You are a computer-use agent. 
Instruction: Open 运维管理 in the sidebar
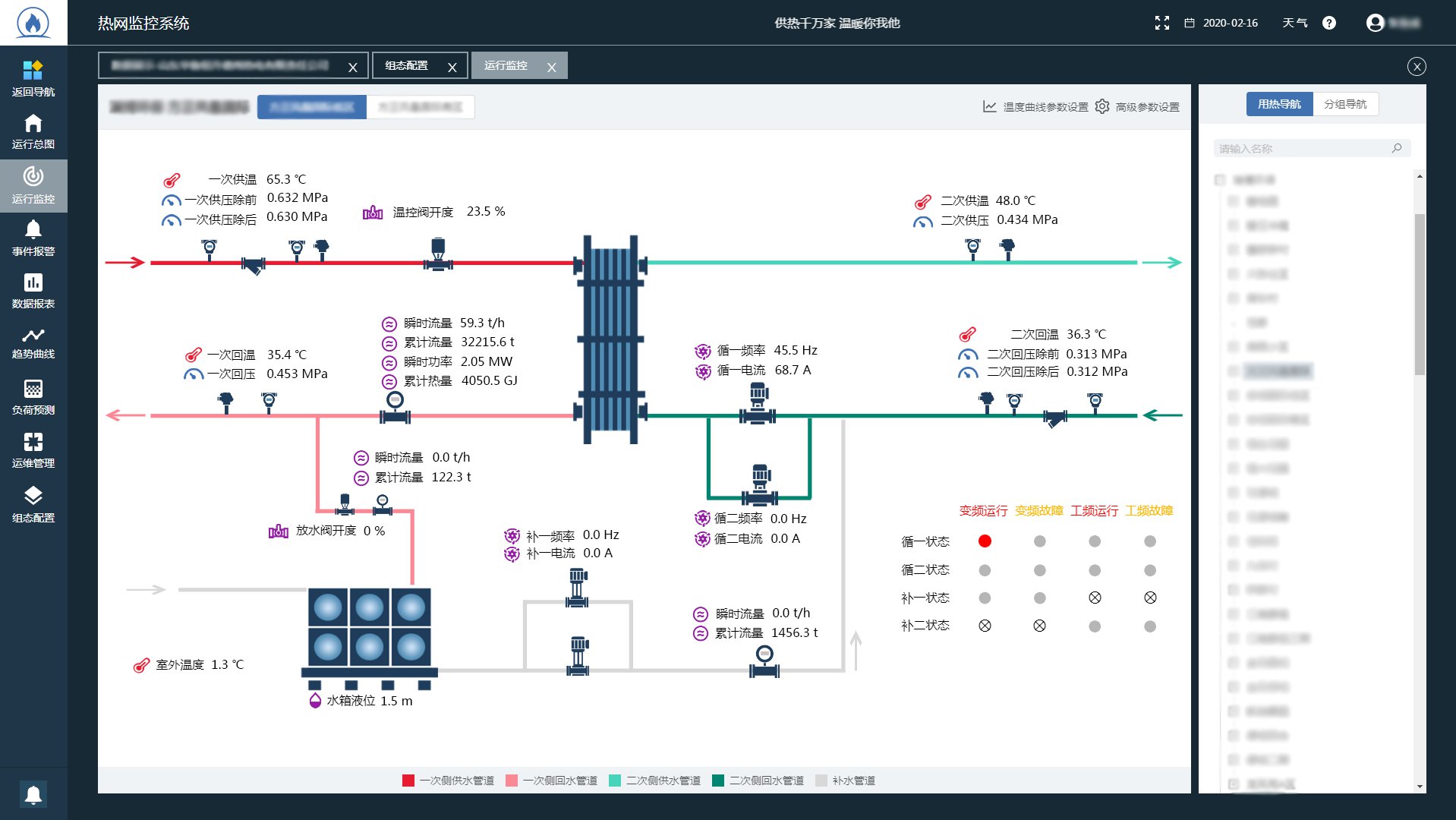[33, 450]
